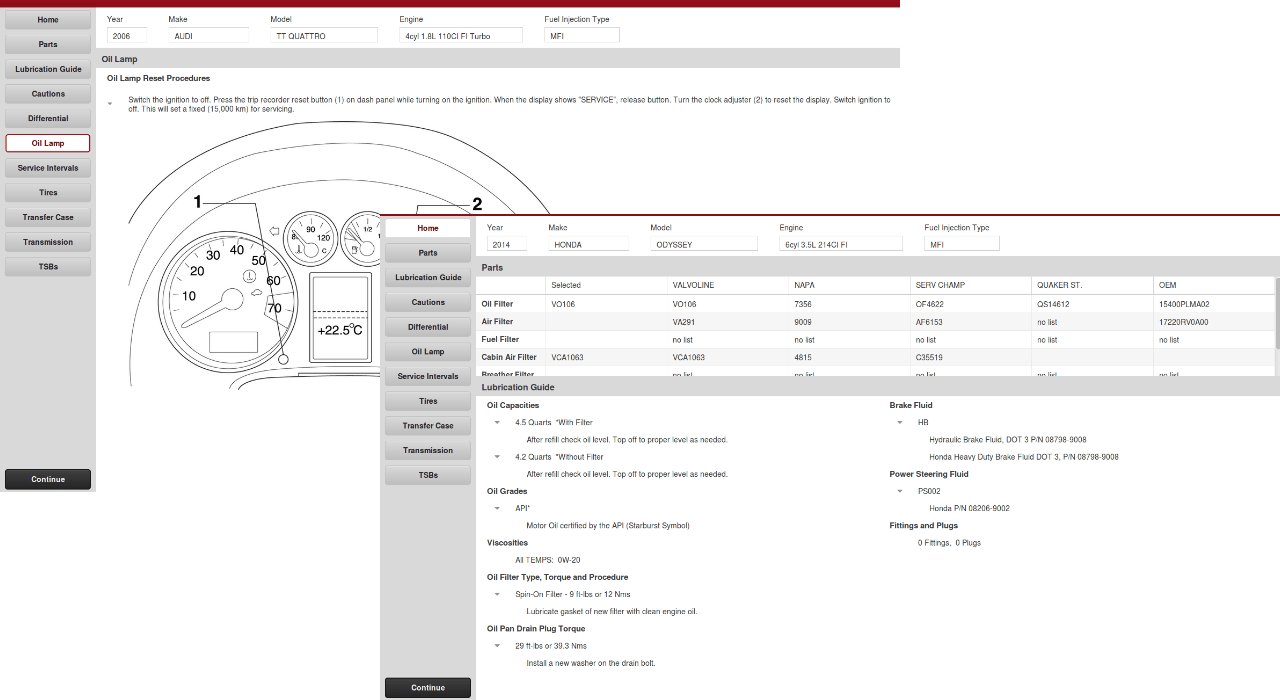Viewport: 1280px width, 700px height.
Task: View Differential information for the Honda Odyssey
Action: coord(427,326)
